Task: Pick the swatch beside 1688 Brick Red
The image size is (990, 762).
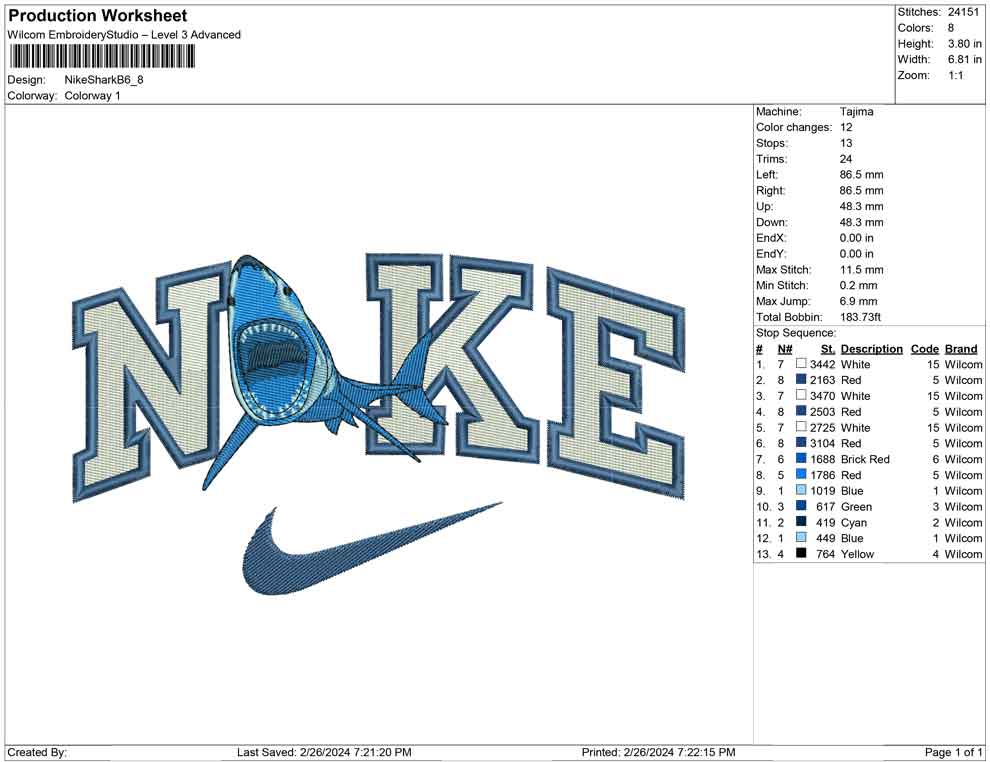Action: (801, 458)
